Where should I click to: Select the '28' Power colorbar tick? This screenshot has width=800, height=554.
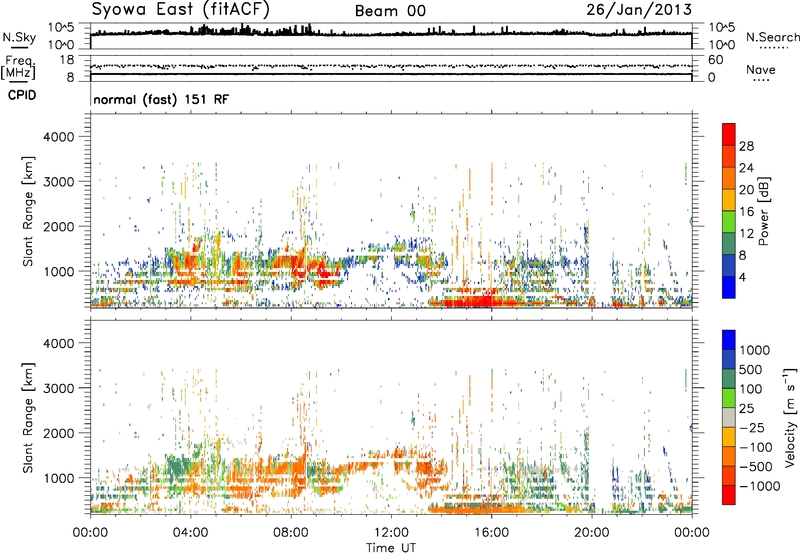click(x=746, y=146)
